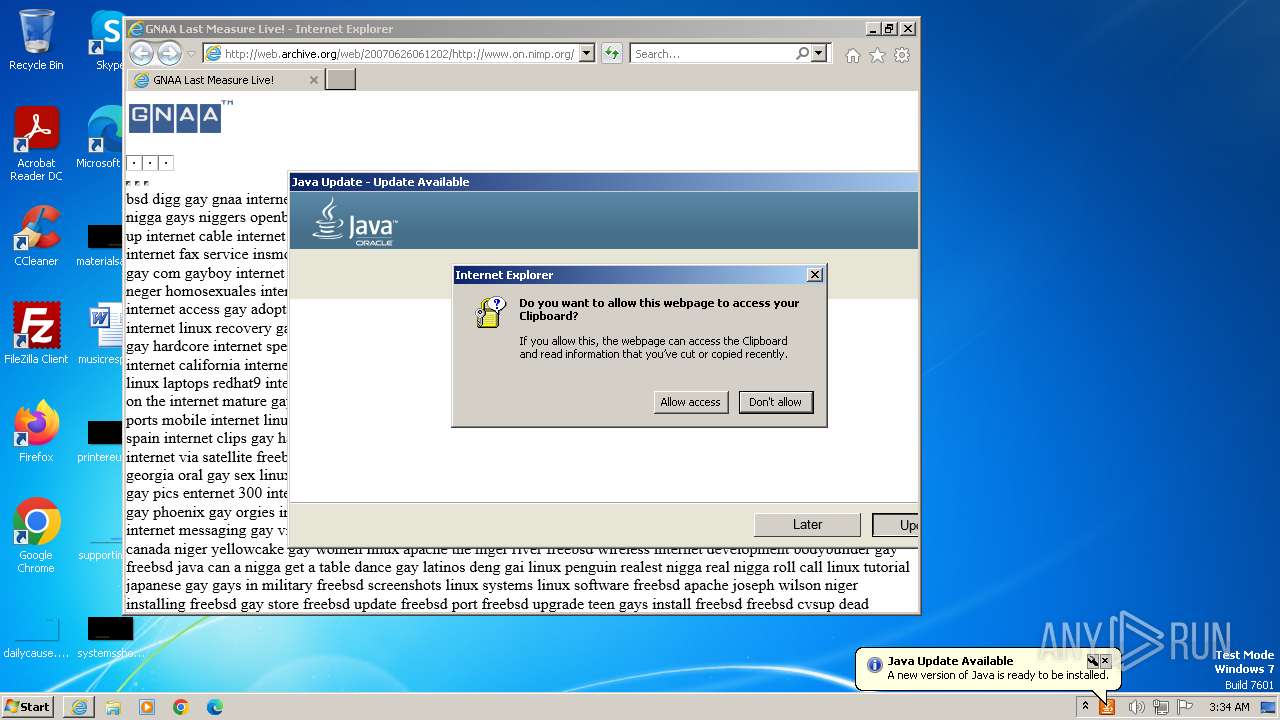
Task: Launch Edge from the taskbar
Action: click(215, 707)
